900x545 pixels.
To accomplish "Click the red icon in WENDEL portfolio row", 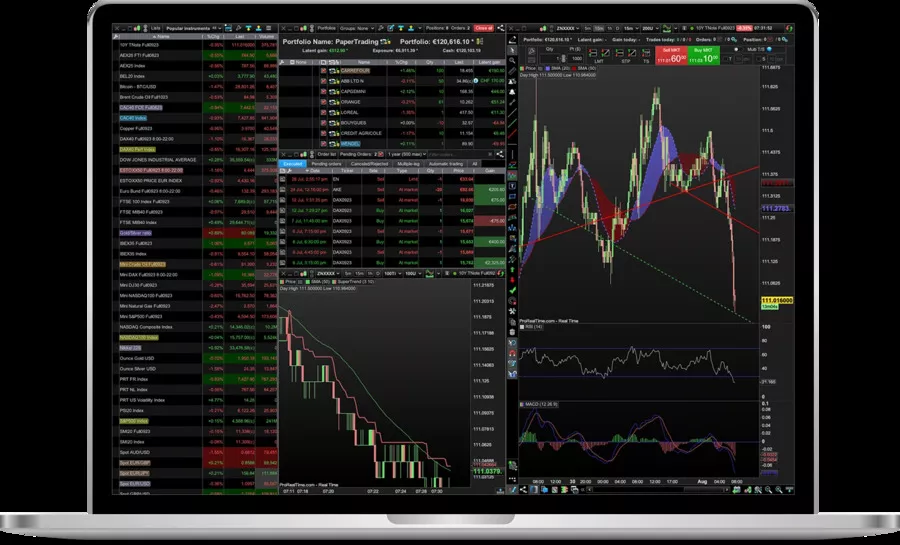I will pos(324,143).
